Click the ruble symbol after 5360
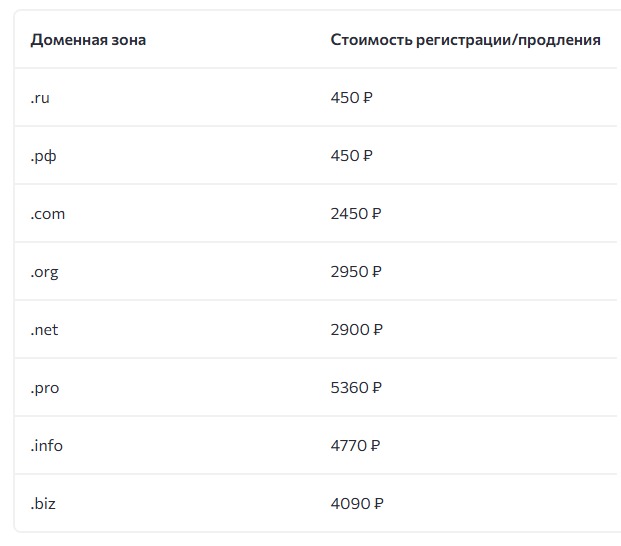 (x=377, y=388)
